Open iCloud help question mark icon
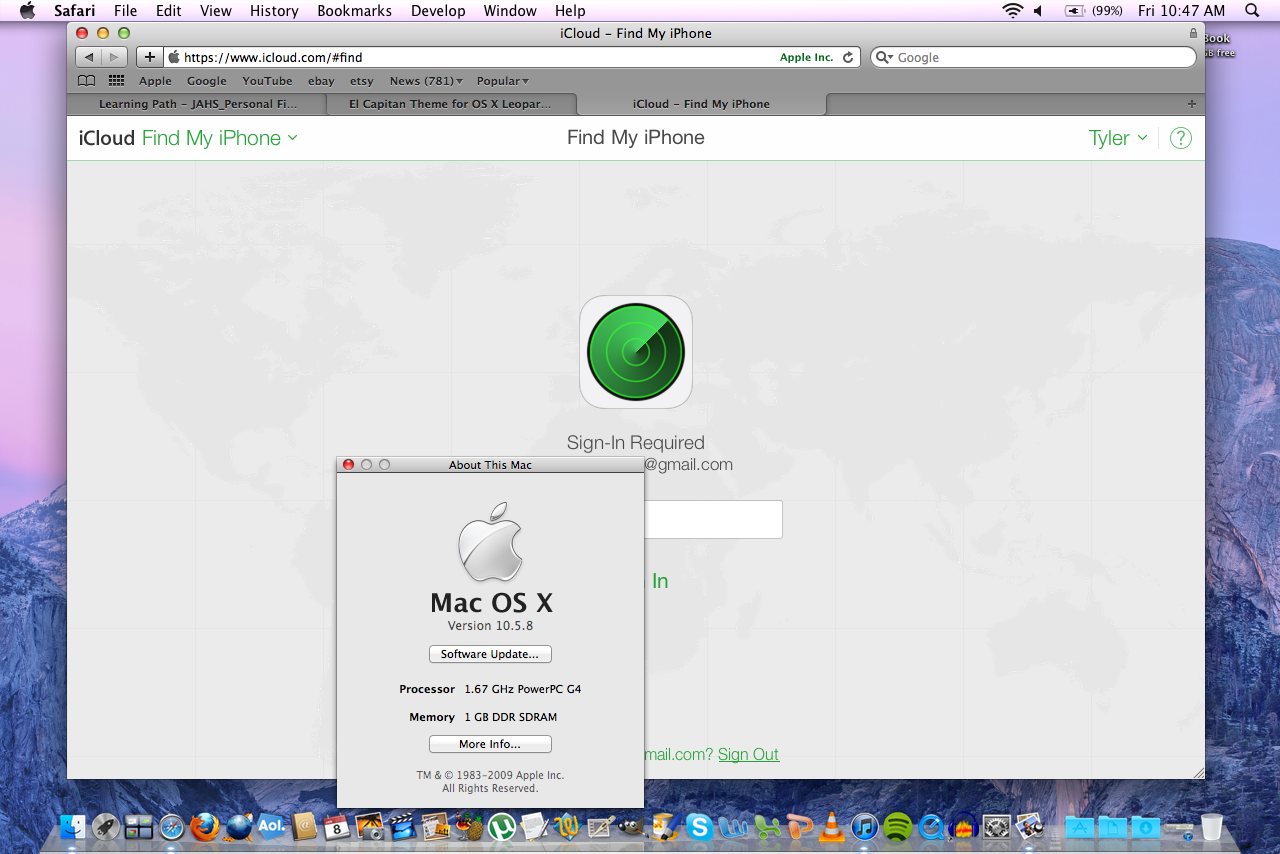The image size is (1280, 854). point(1181,138)
